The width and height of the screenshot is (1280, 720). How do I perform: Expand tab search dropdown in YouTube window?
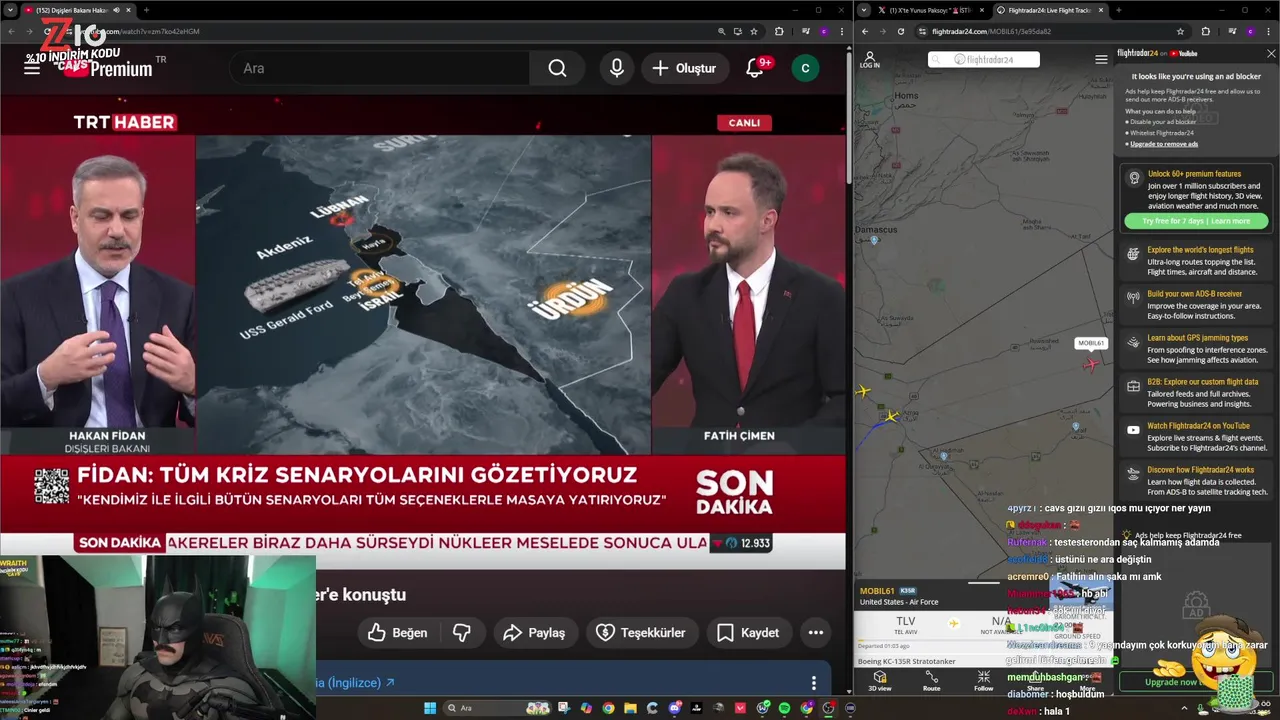pyautogui.click(x=10, y=10)
